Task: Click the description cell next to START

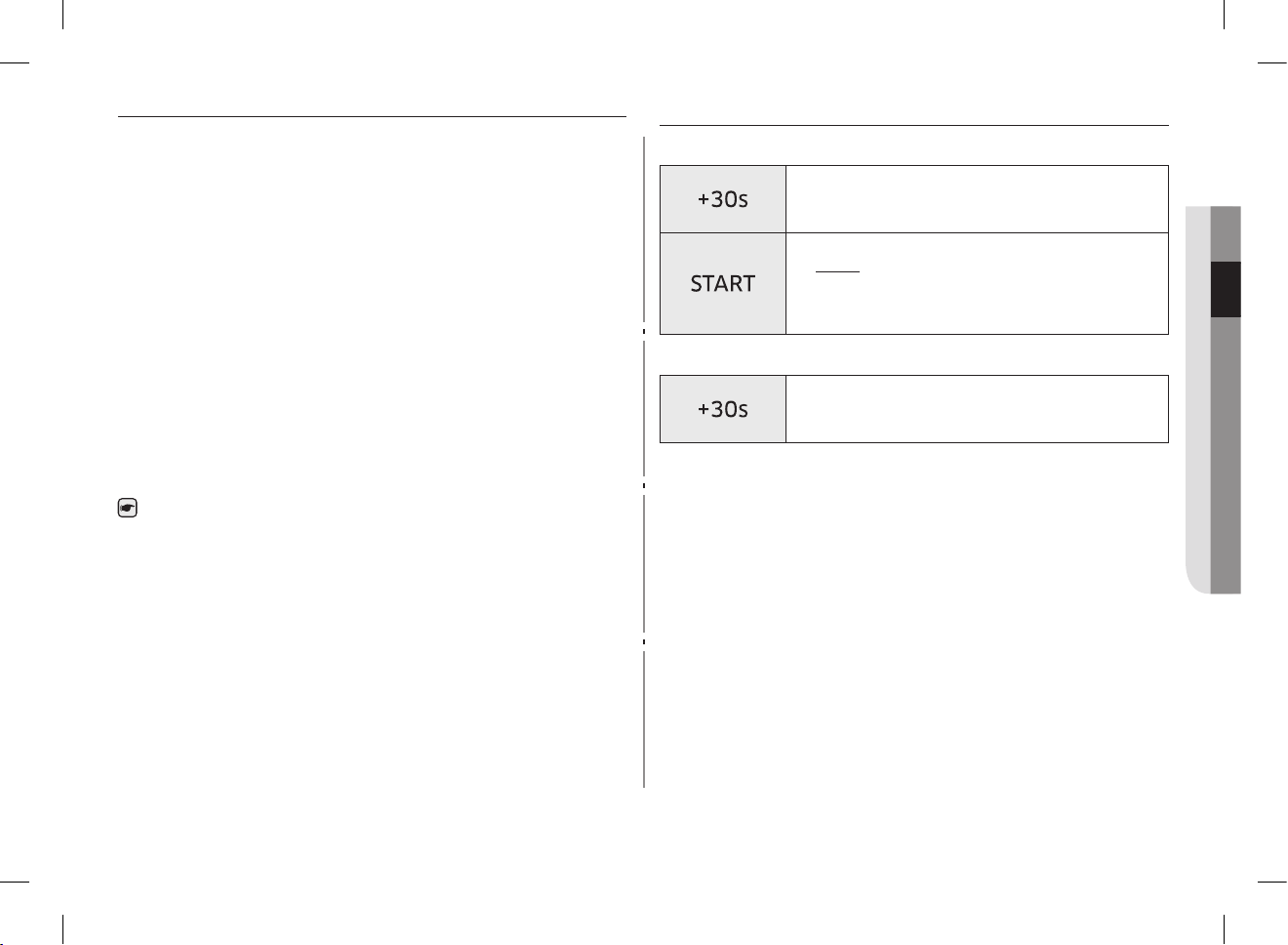Action: click(977, 283)
